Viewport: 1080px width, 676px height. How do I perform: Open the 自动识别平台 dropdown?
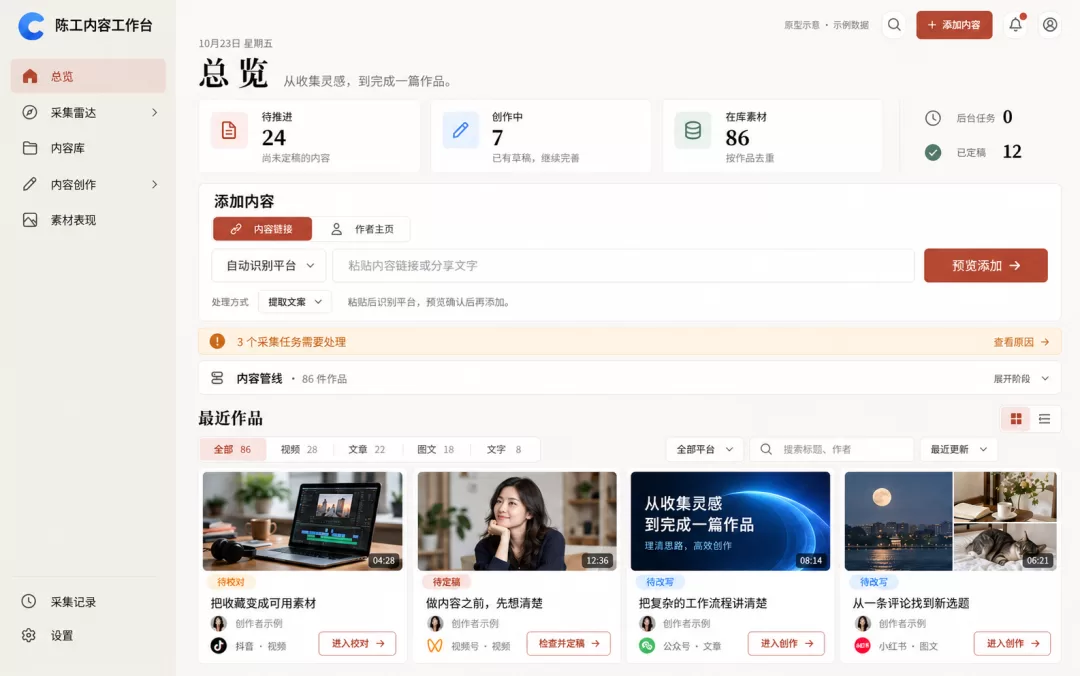(269, 265)
